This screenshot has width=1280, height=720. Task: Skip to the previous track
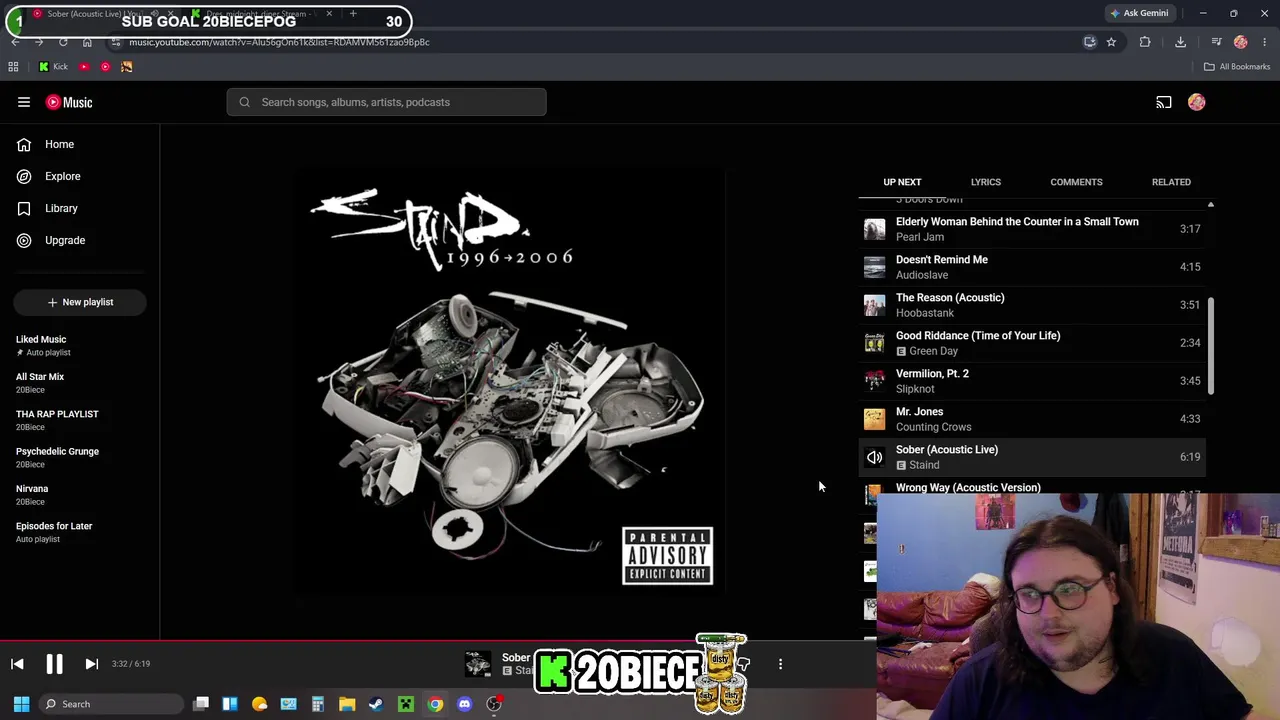pyautogui.click(x=17, y=664)
